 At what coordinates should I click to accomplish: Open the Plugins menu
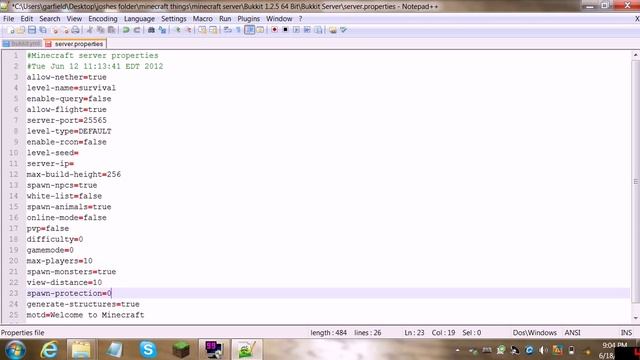click(249, 19)
